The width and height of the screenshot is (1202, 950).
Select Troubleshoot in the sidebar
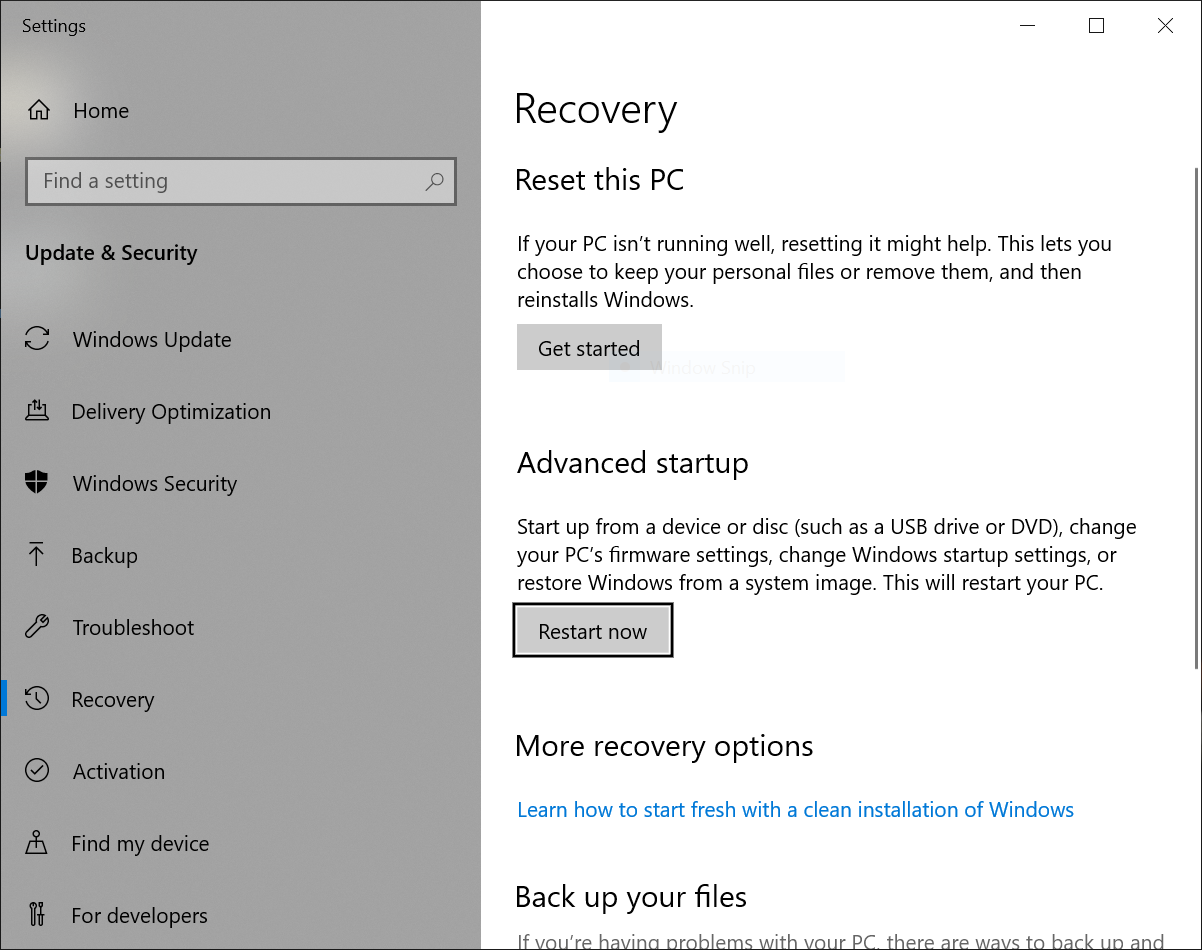pos(133,628)
